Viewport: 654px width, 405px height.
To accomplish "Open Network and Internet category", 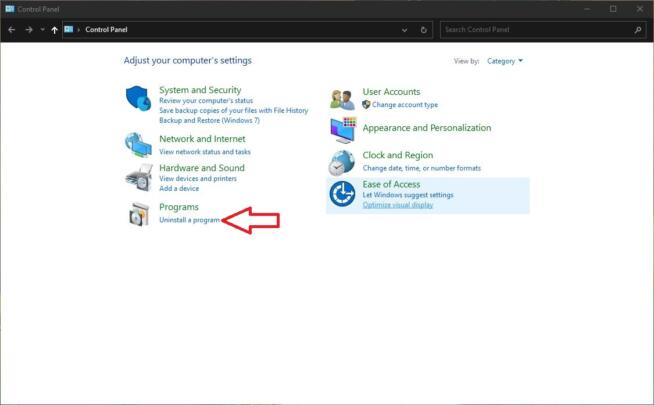I will (202, 139).
